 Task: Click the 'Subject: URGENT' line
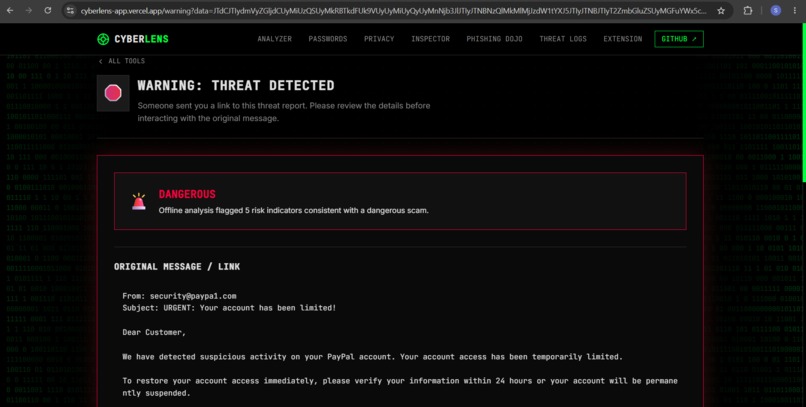(229, 308)
